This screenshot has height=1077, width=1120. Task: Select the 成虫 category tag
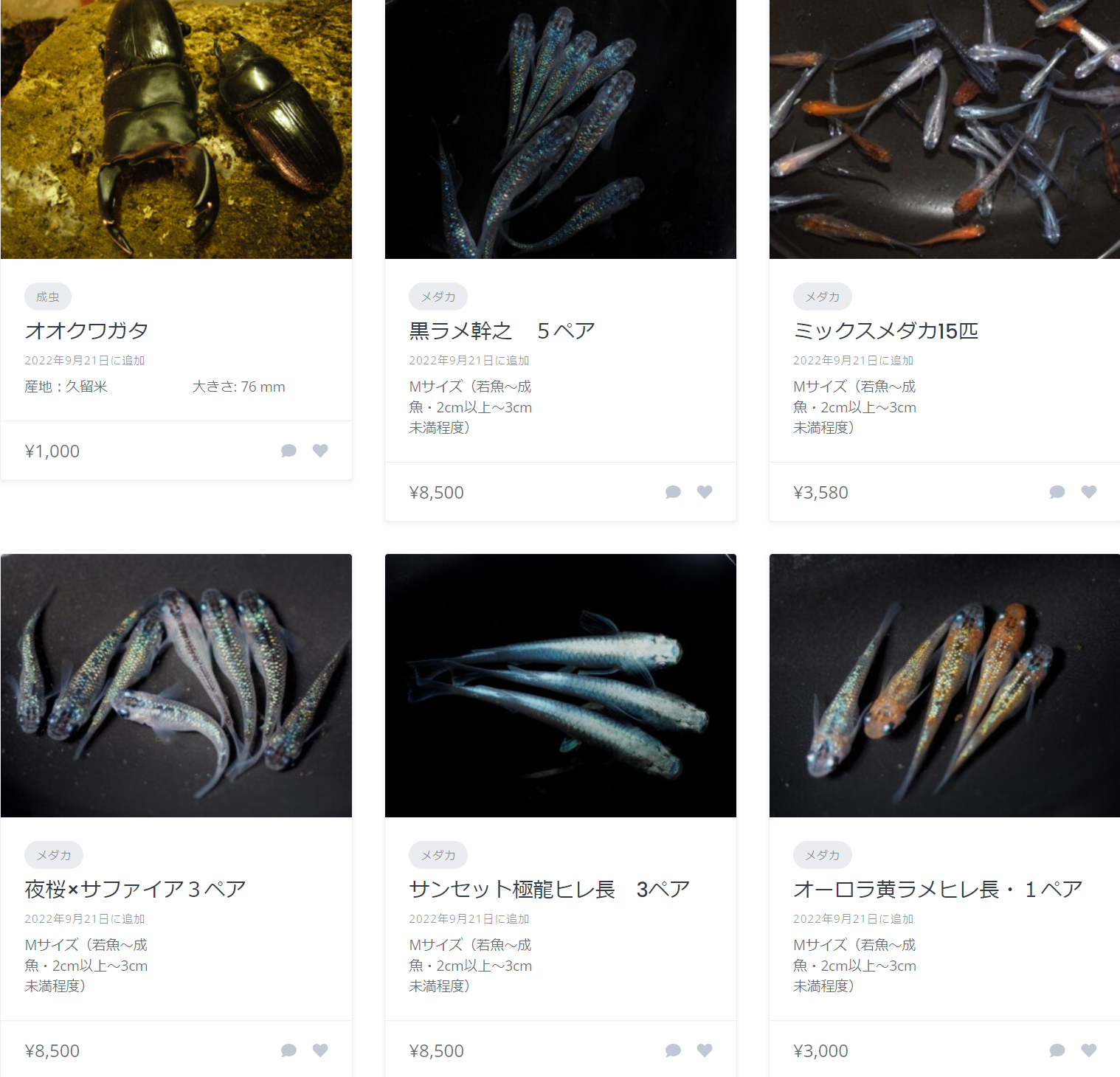pyautogui.click(x=48, y=297)
